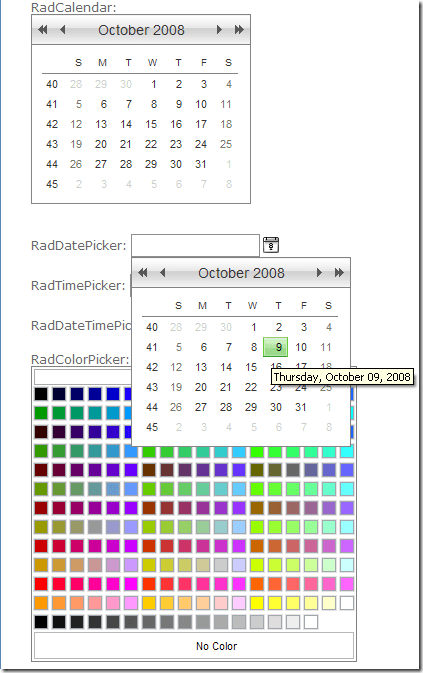The image size is (423, 673).
Task: Select October 15 in RadCalendar
Action: point(151,124)
